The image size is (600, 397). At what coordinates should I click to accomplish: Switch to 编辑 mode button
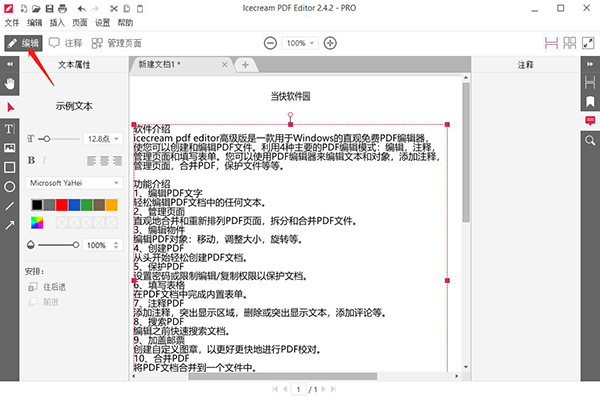(23, 43)
